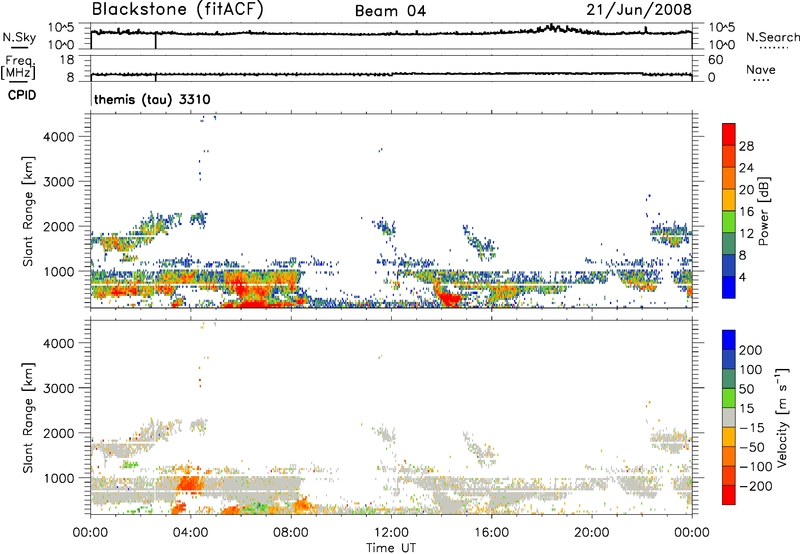Screen dimensions: 800x554
Task: Click the 'Velocity [m s⁻¹]' colorbar label
Action: click(782, 417)
